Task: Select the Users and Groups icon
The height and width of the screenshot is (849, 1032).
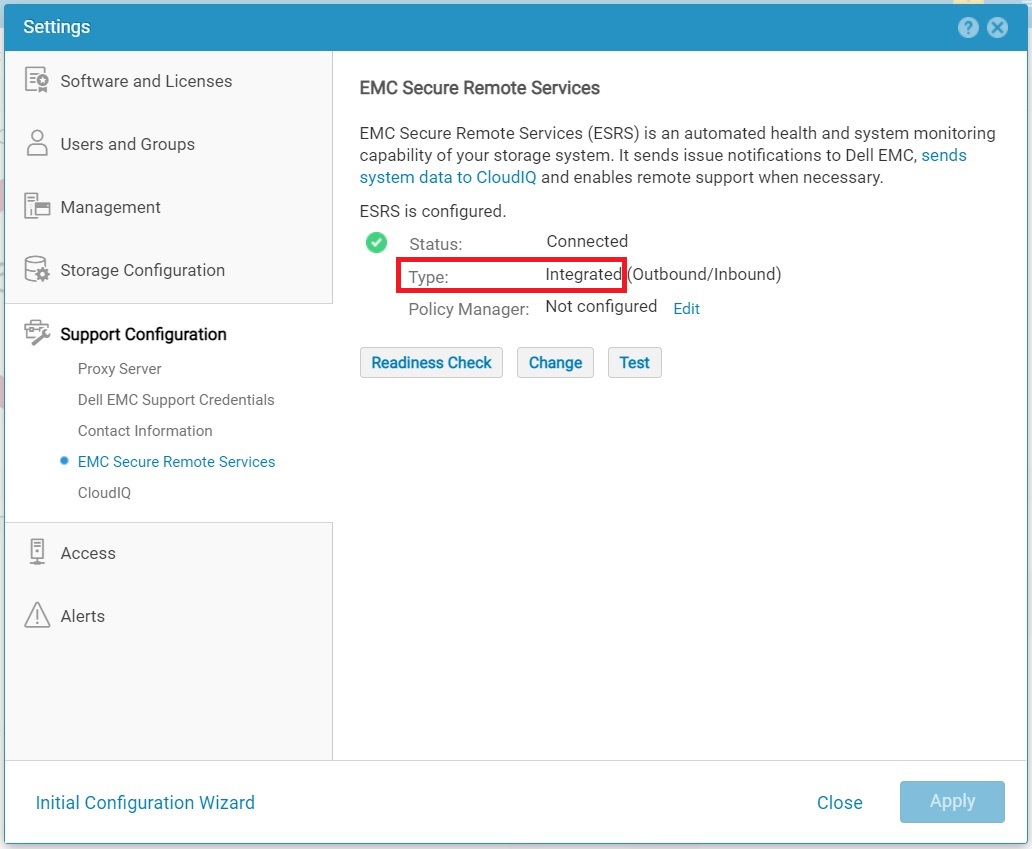Action: (x=36, y=143)
